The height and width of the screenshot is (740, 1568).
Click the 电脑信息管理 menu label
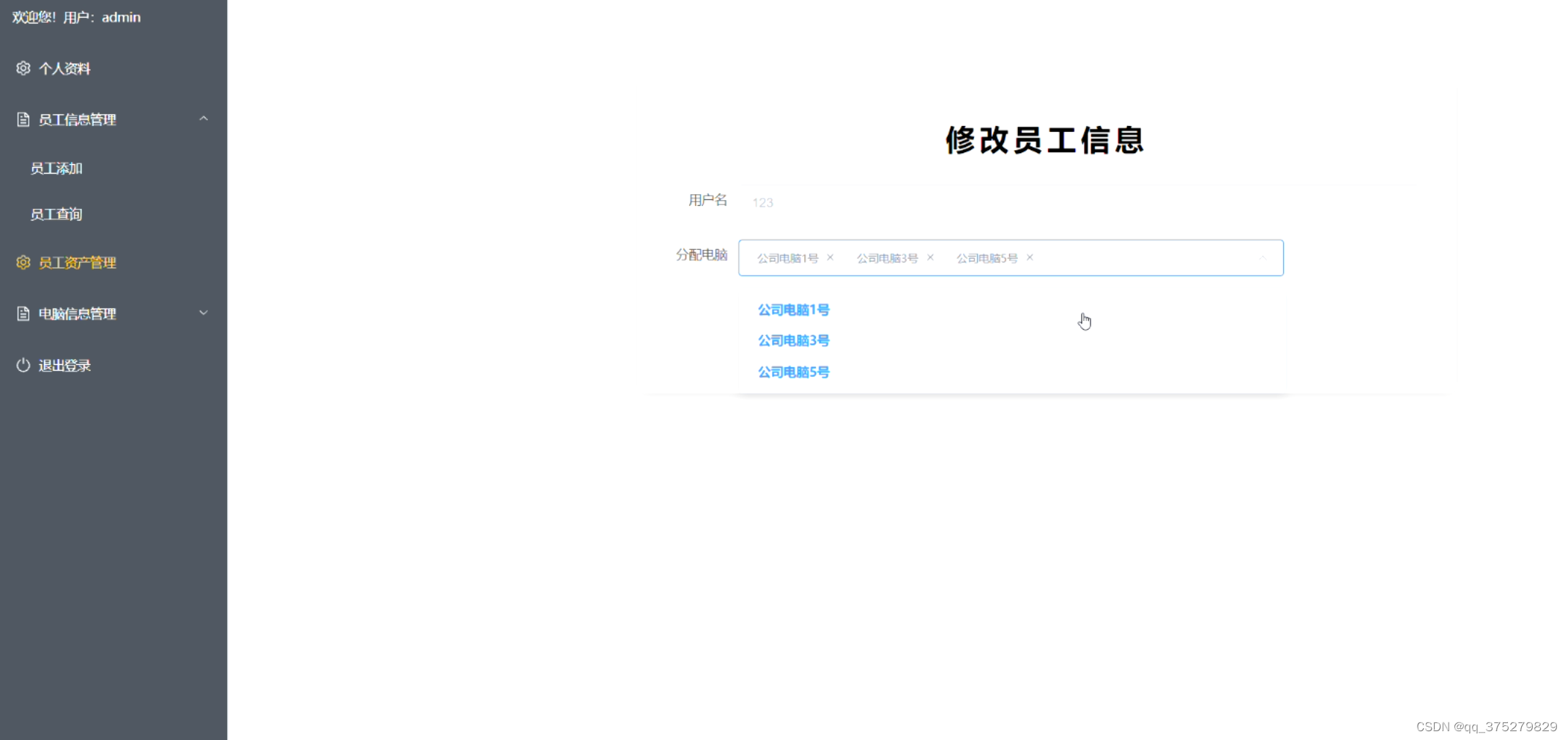pos(77,314)
